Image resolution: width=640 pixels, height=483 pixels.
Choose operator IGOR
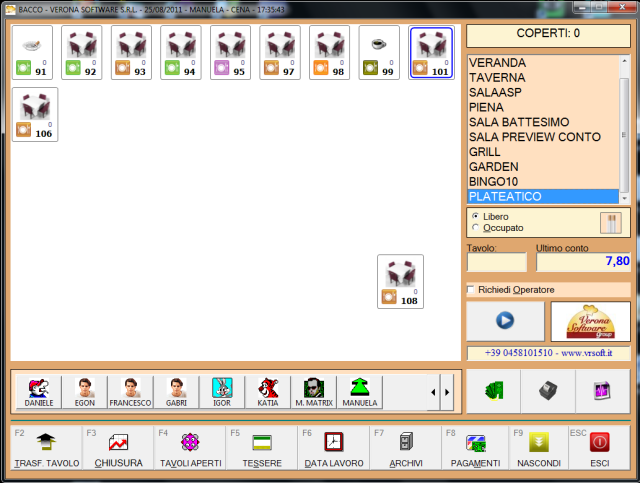coord(222,392)
